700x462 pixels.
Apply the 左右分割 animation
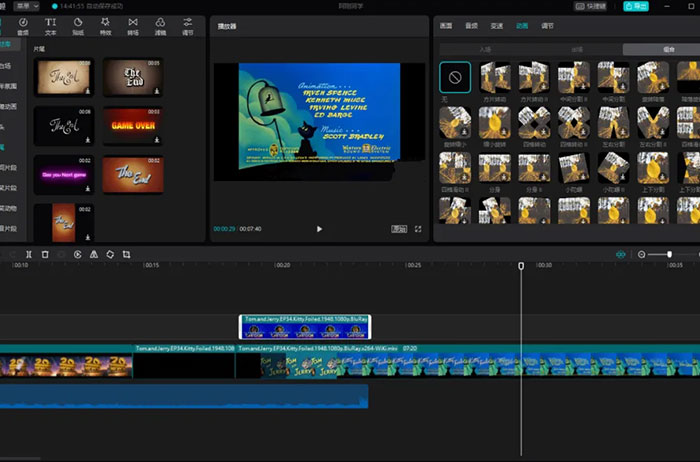point(613,123)
